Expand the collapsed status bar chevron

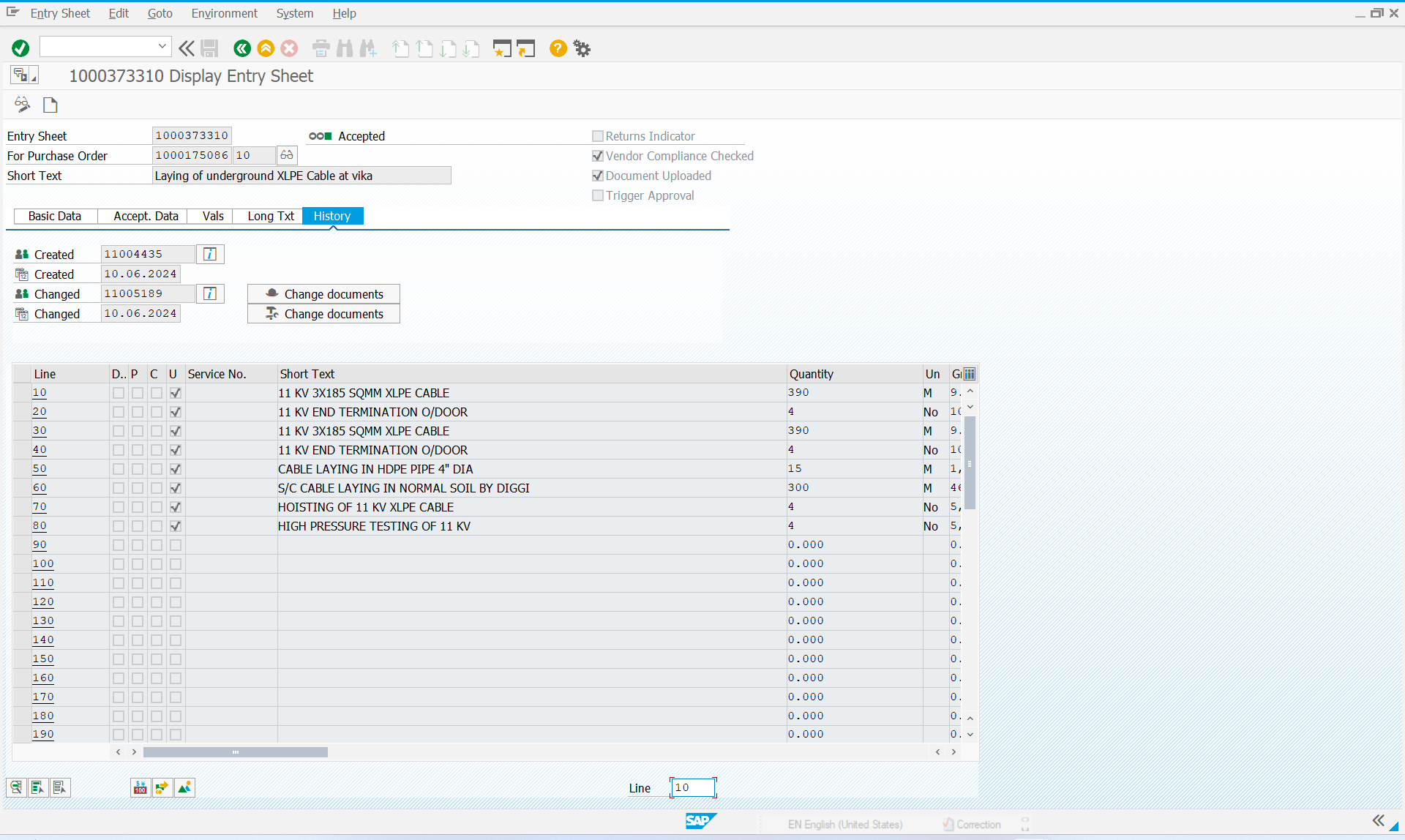pos(1379,820)
